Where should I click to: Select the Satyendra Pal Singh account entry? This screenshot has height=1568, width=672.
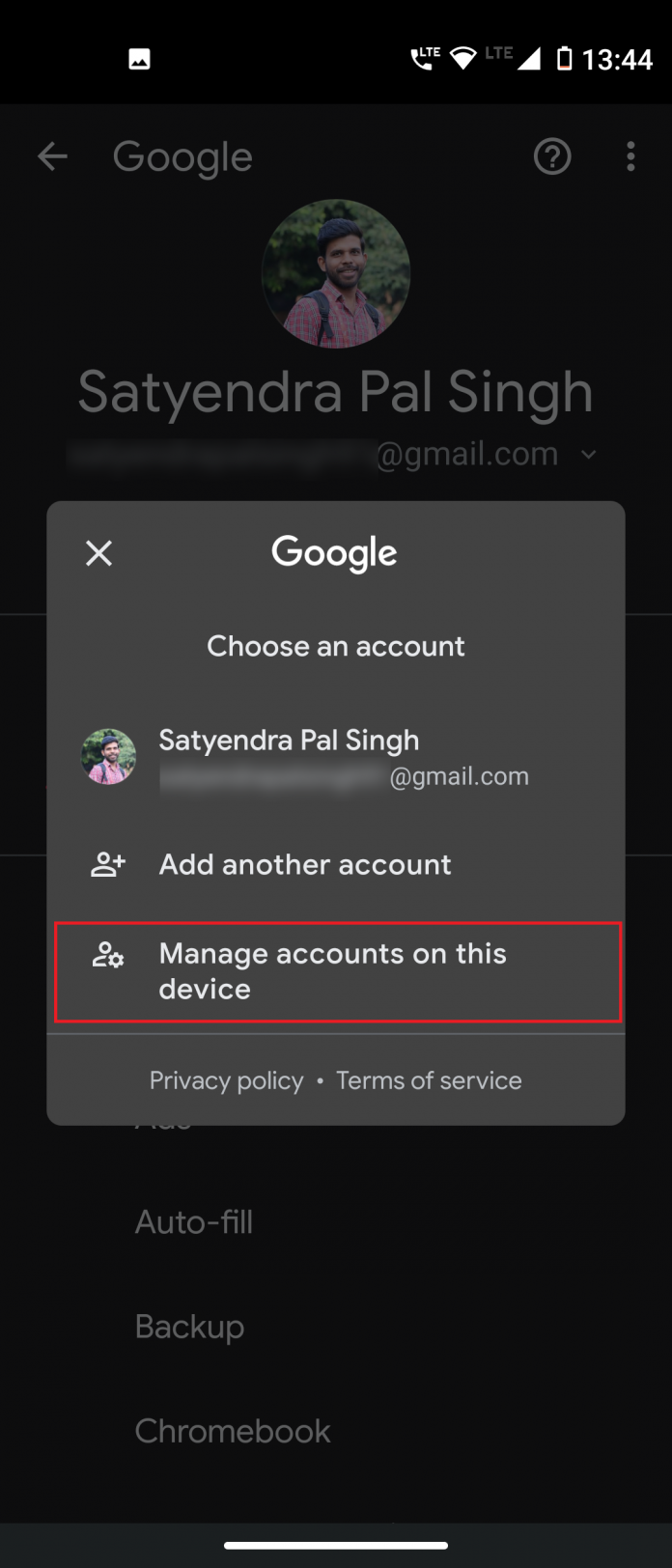click(x=335, y=756)
